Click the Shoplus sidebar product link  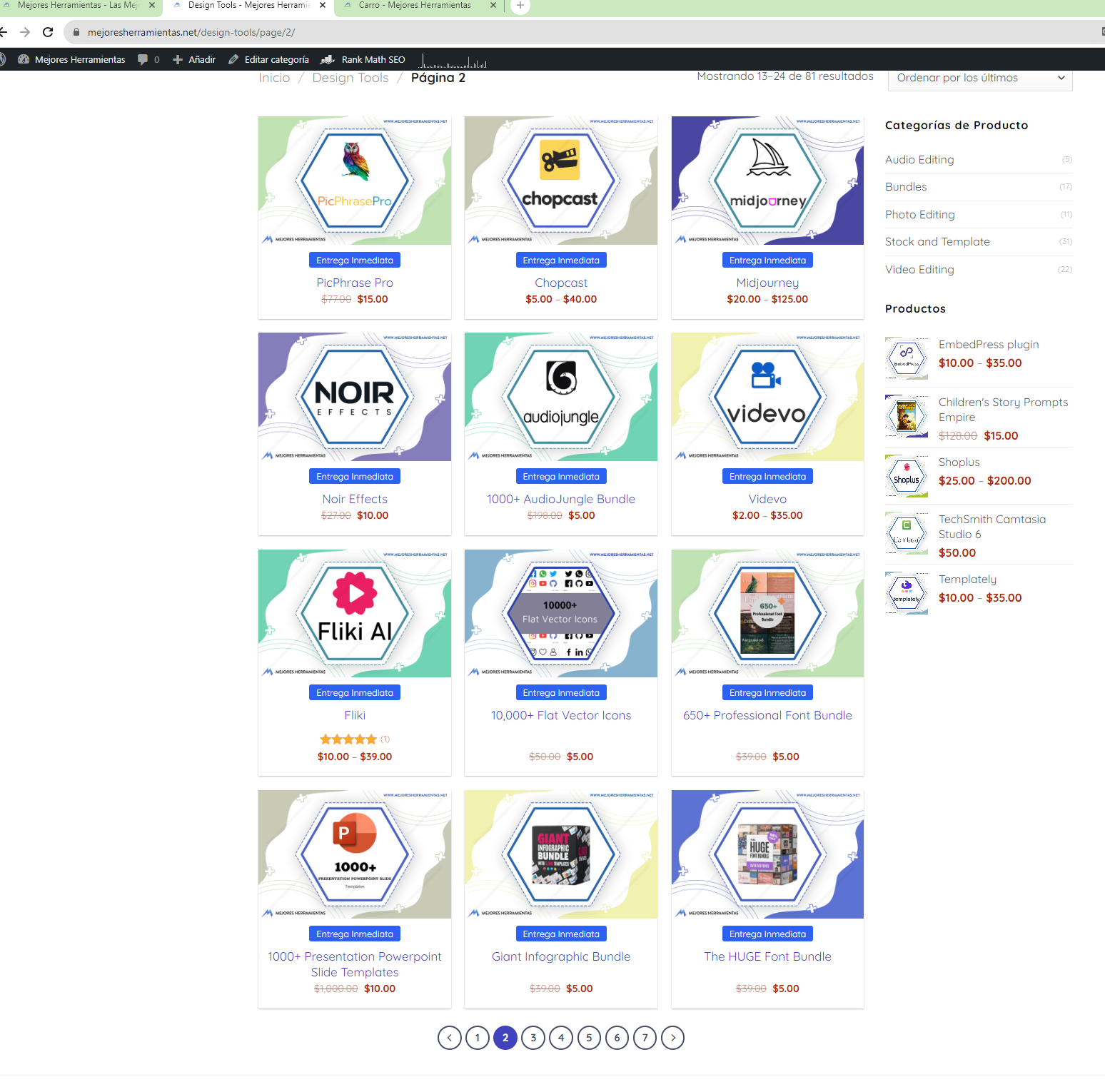coord(959,462)
